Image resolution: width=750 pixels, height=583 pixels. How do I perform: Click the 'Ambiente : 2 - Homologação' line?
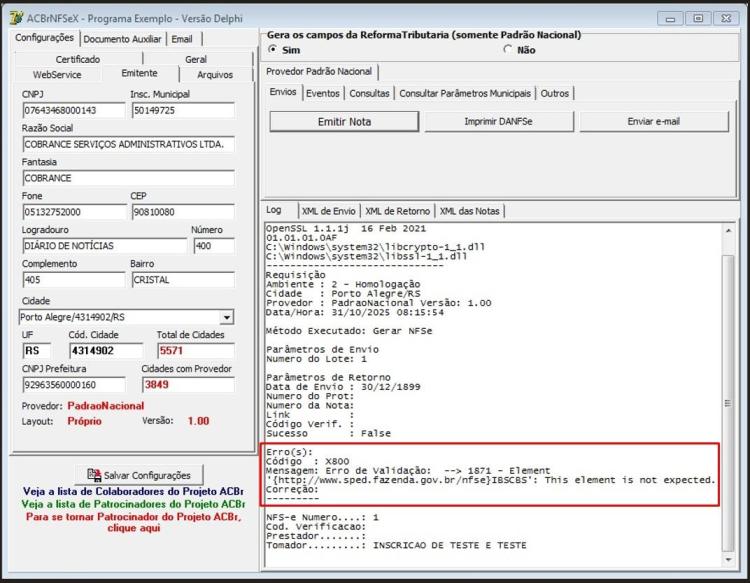343,284
